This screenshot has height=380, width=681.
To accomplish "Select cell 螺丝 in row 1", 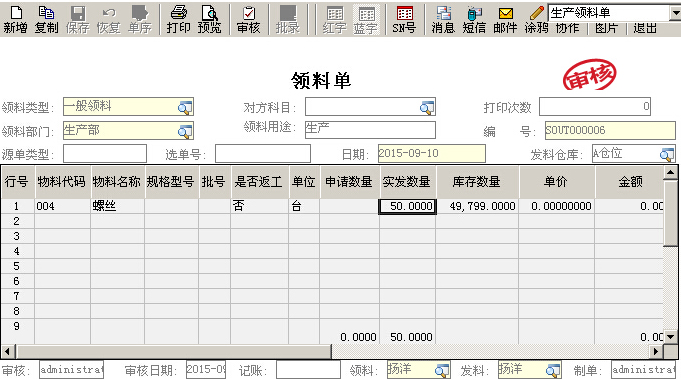I will [117, 206].
